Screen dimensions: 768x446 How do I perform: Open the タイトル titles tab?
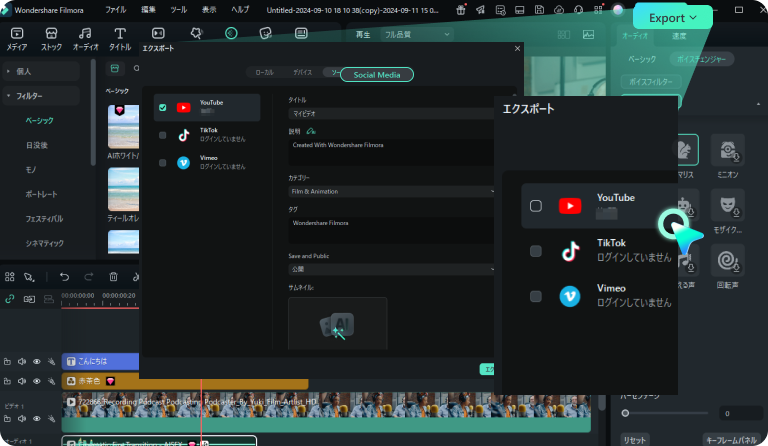point(120,39)
